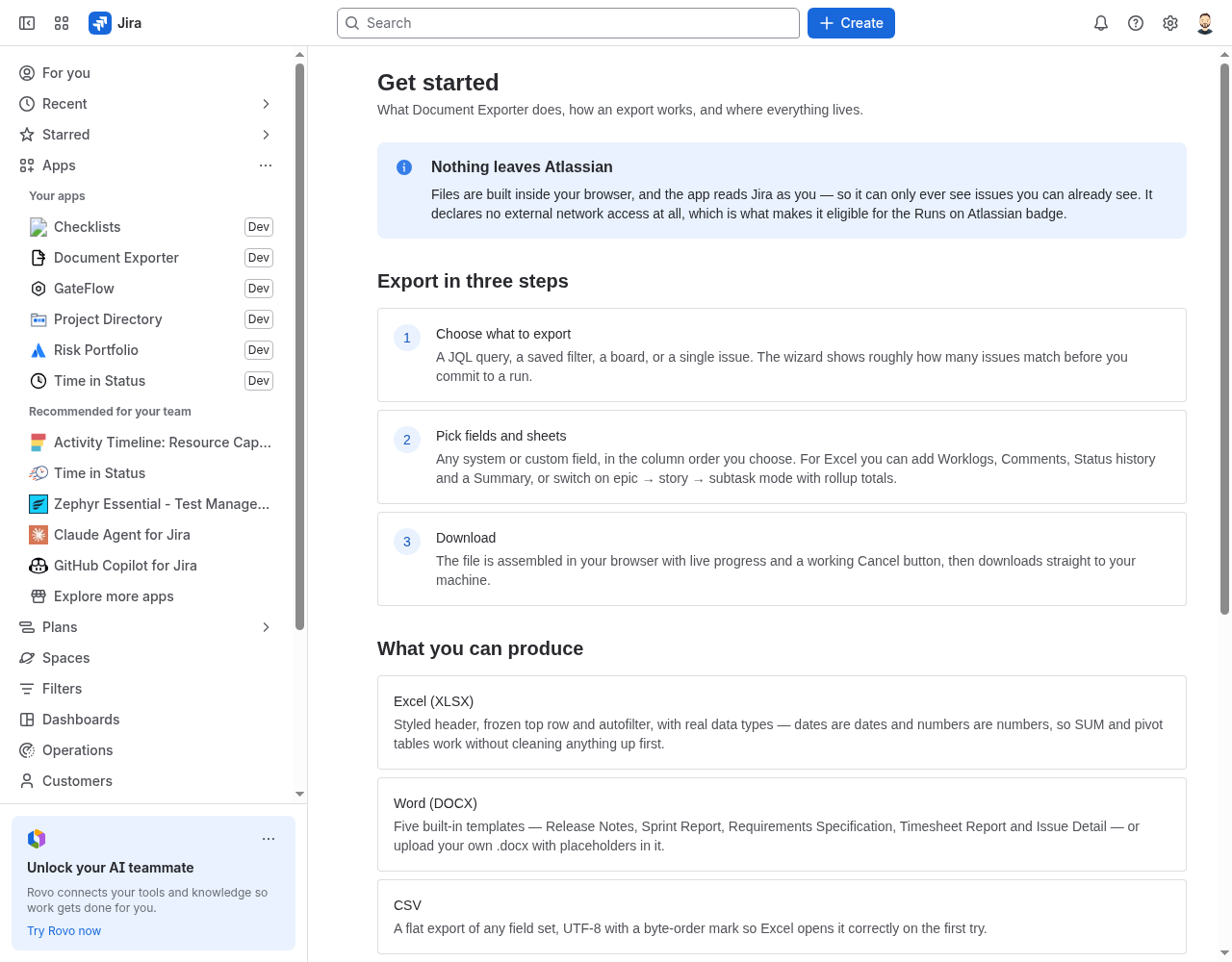This screenshot has width=1232, height=962.
Task: Click the Dashboards icon
Action: point(27,720)
